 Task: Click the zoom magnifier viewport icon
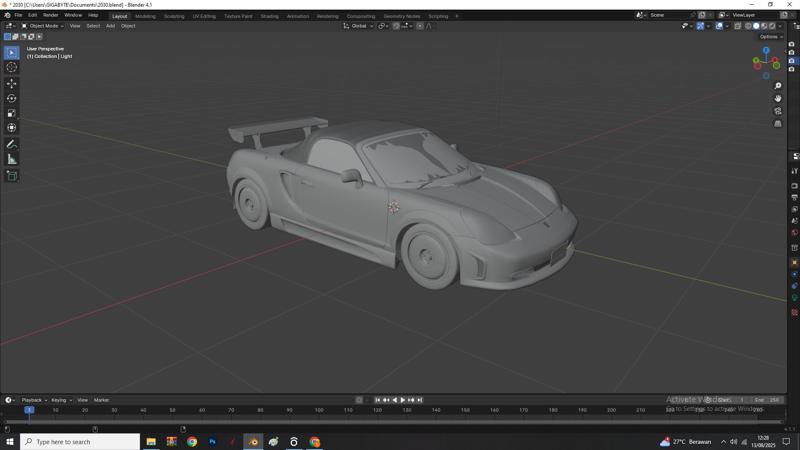point(778,86)
